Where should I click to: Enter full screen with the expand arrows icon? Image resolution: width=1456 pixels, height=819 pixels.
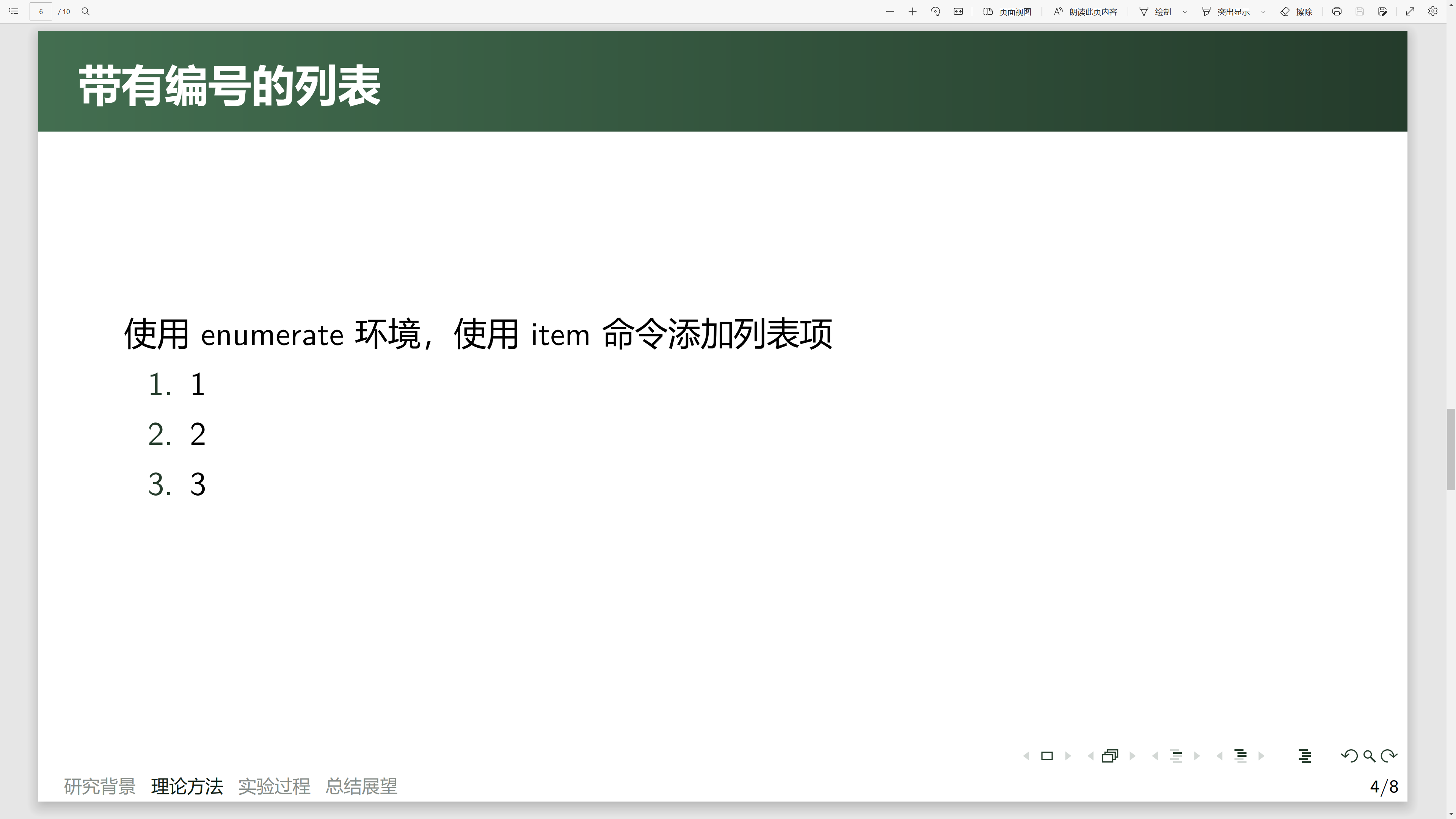(x=1410, y=11)
